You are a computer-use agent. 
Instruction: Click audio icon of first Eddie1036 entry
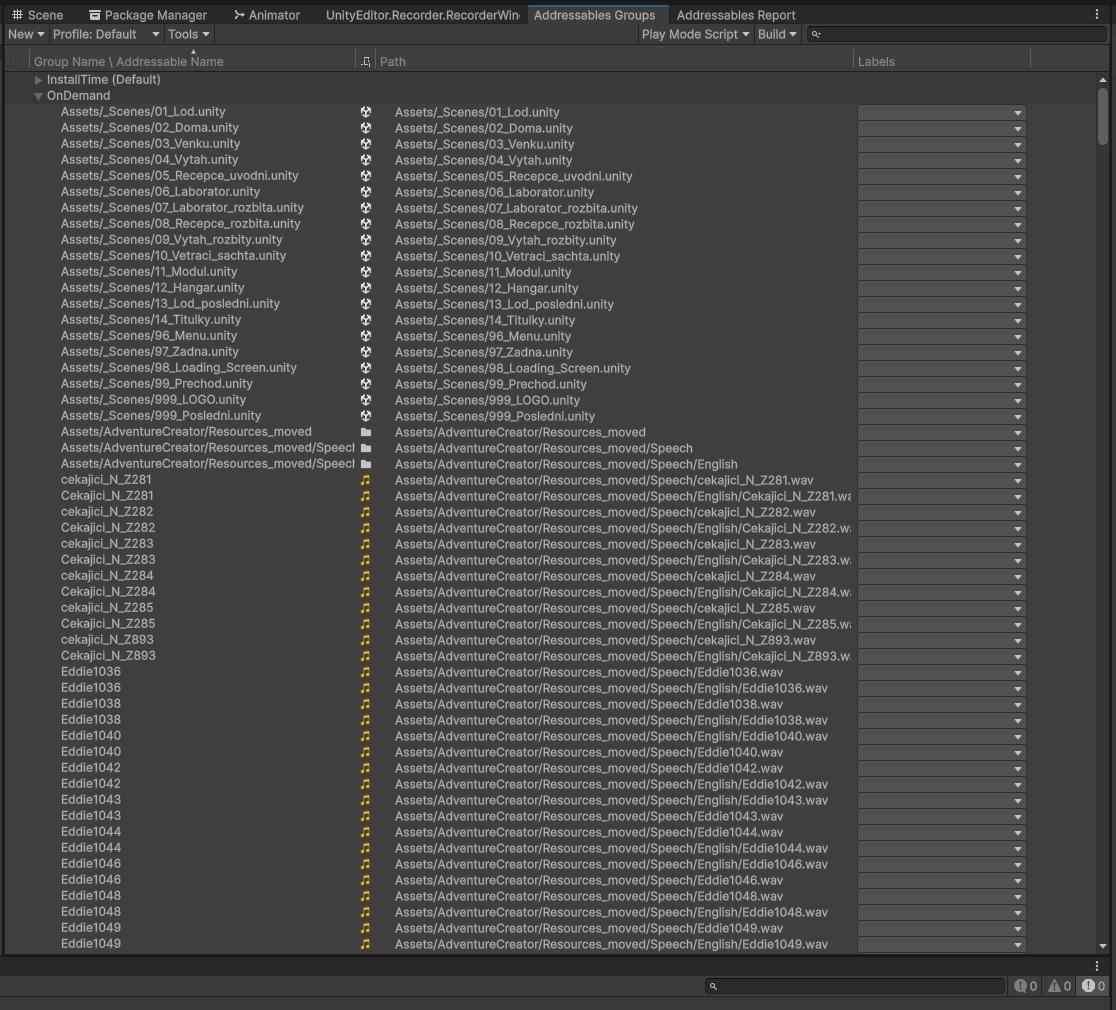coord(366,672)
